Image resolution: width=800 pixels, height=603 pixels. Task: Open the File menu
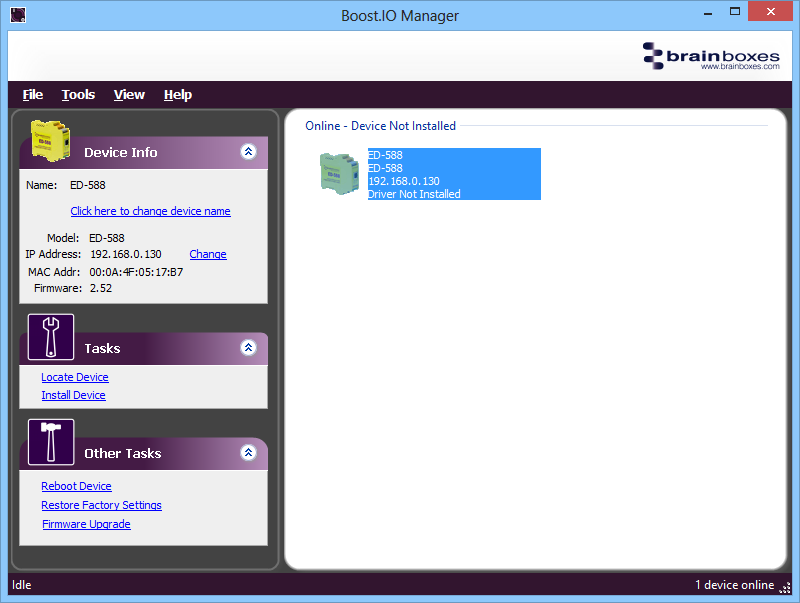tap(32, 94)
